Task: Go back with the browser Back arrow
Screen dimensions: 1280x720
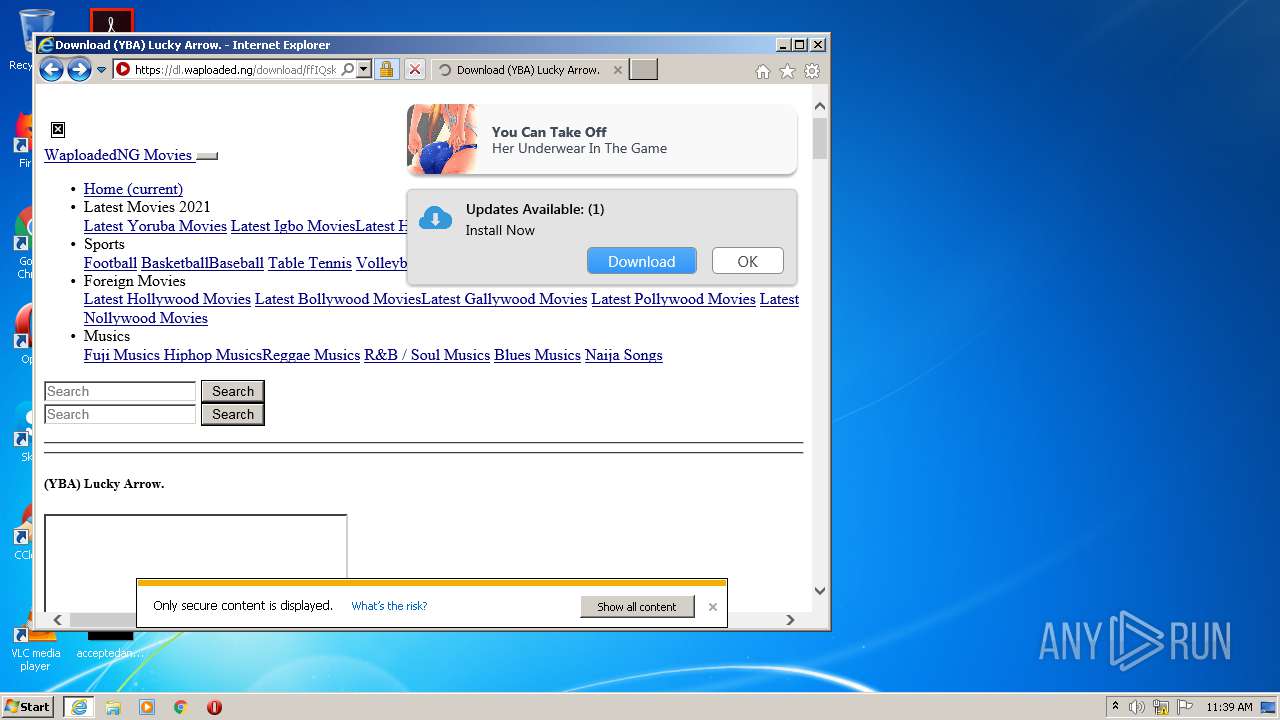Action: point(51,70)
